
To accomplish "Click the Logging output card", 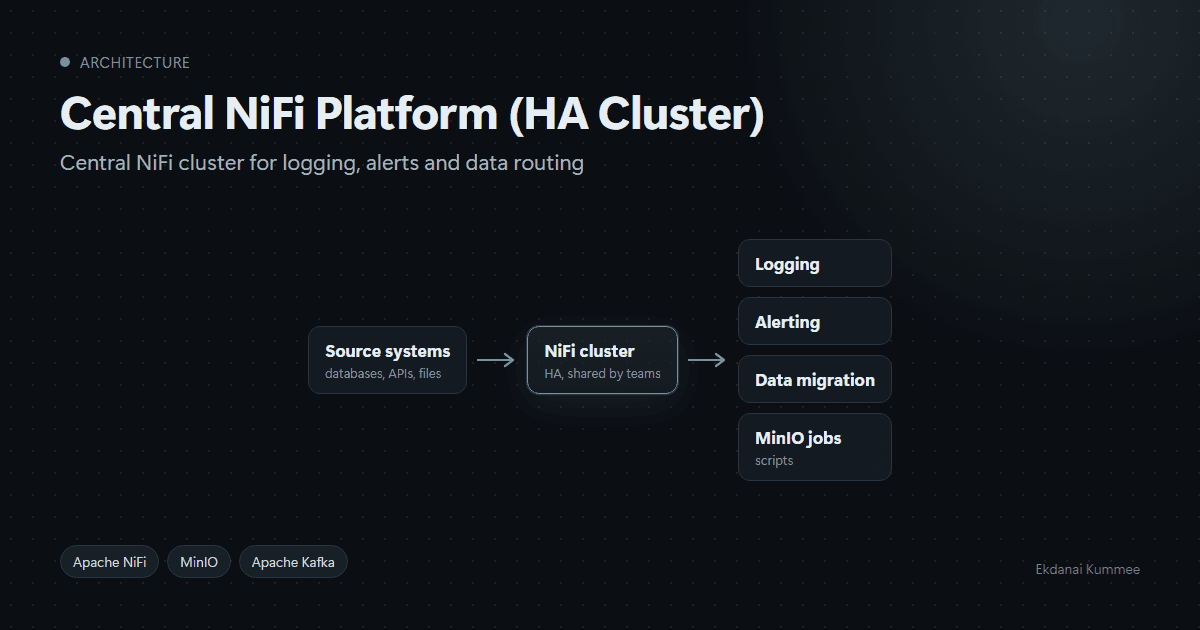I will click(814, 264).
